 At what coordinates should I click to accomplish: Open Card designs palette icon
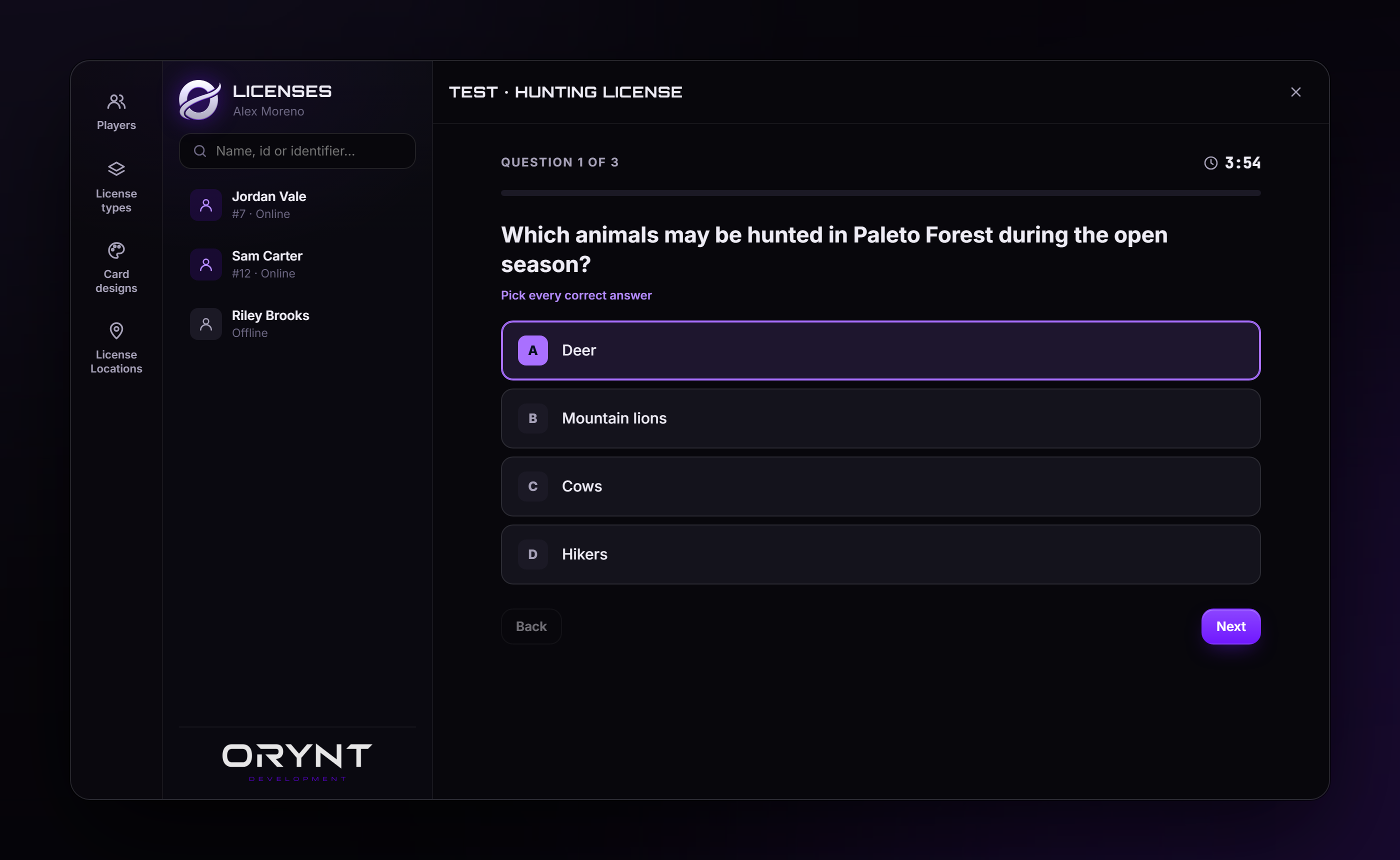(116, 249)
